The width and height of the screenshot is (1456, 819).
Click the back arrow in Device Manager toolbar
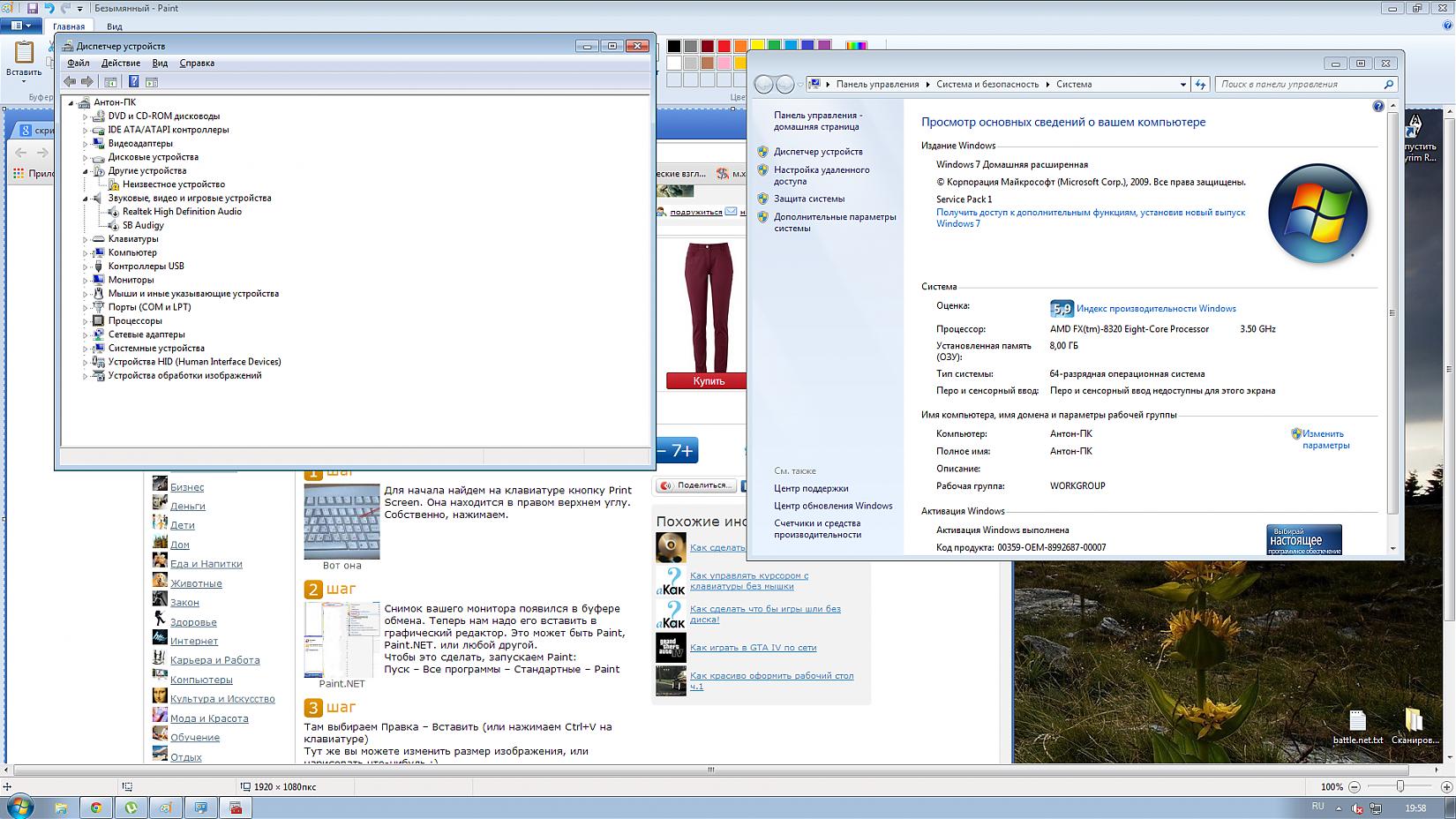[70, 82]
